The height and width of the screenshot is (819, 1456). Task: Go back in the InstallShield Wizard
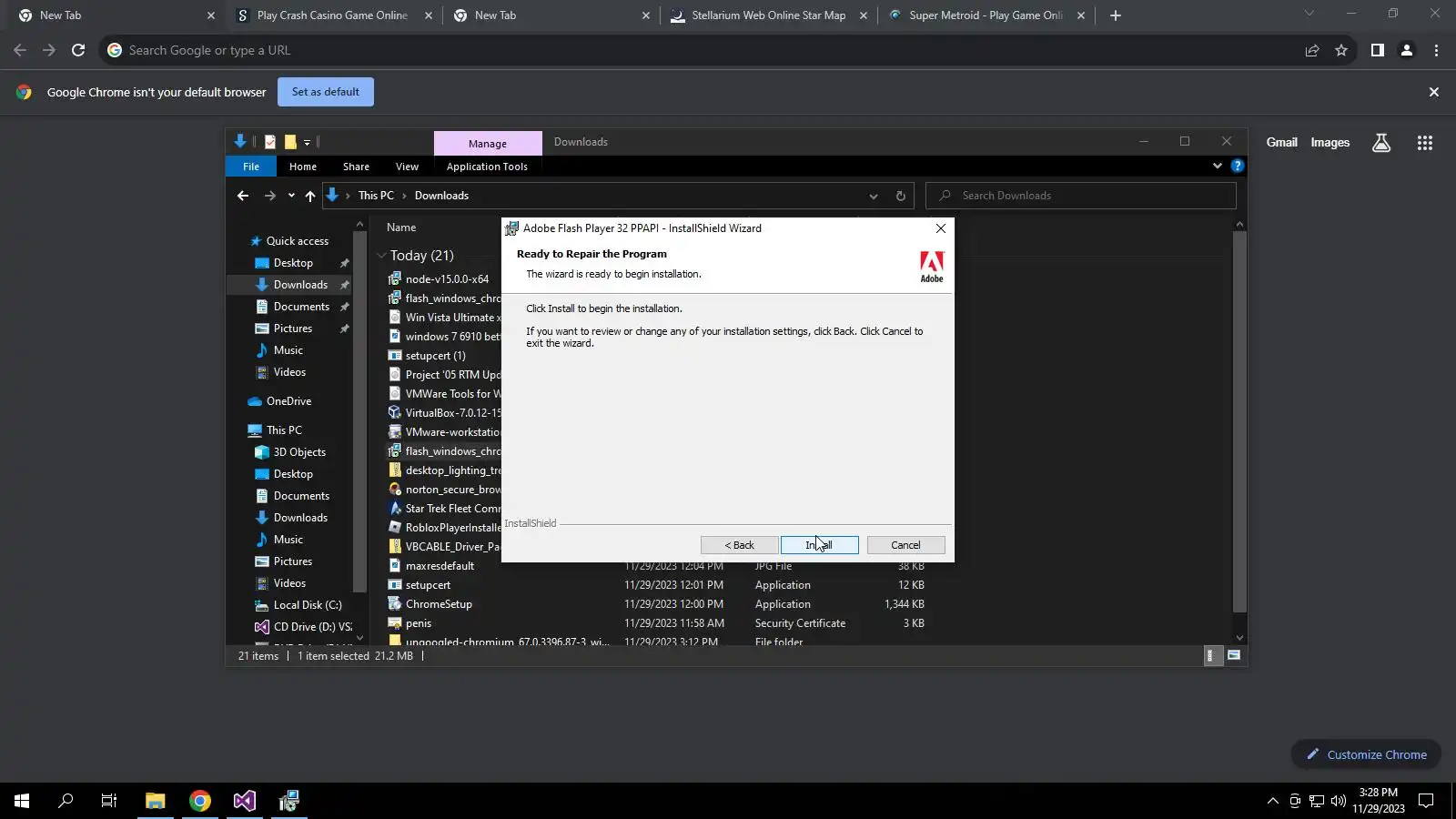coord(739,545)
